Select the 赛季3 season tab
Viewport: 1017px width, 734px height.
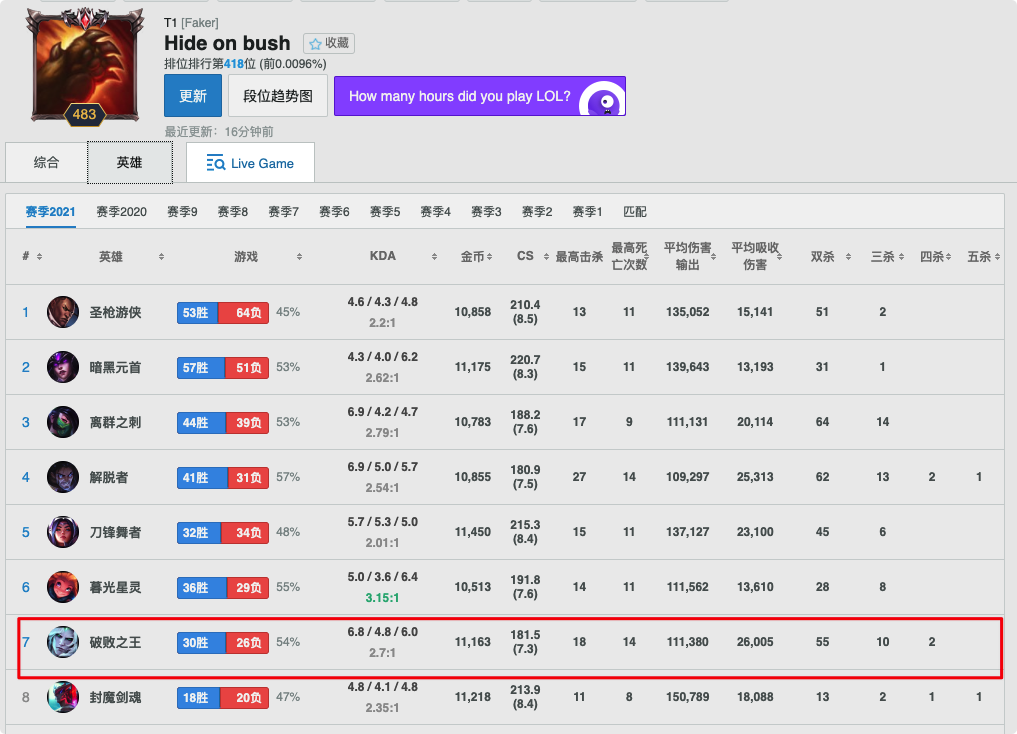[486, 212]
